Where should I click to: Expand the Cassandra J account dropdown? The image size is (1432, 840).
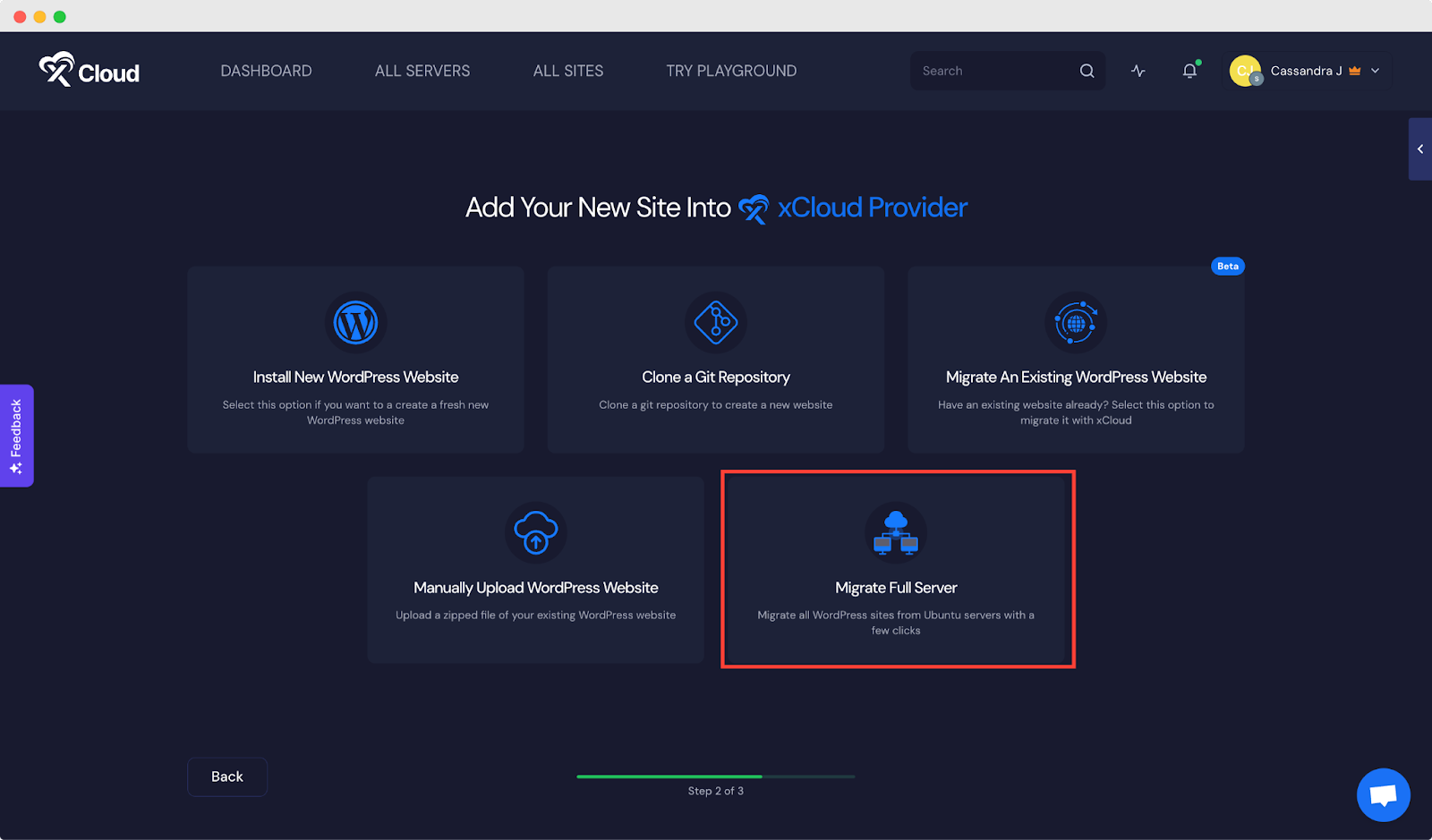pos(1376,71)
